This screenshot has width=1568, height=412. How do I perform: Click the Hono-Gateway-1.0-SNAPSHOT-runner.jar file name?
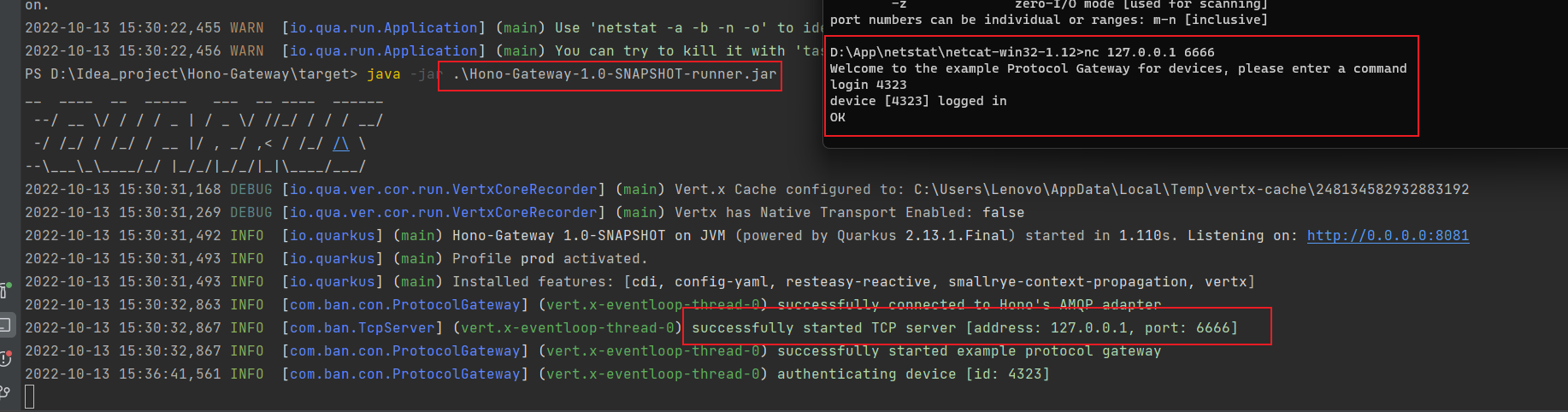coord(614,74)
